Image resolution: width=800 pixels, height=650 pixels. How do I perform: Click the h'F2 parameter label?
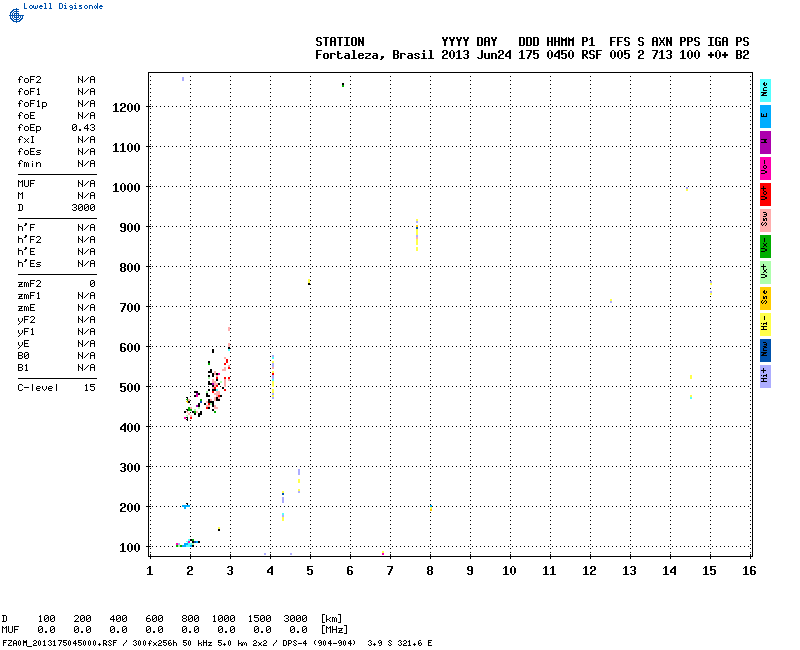(x=30, y=240)
